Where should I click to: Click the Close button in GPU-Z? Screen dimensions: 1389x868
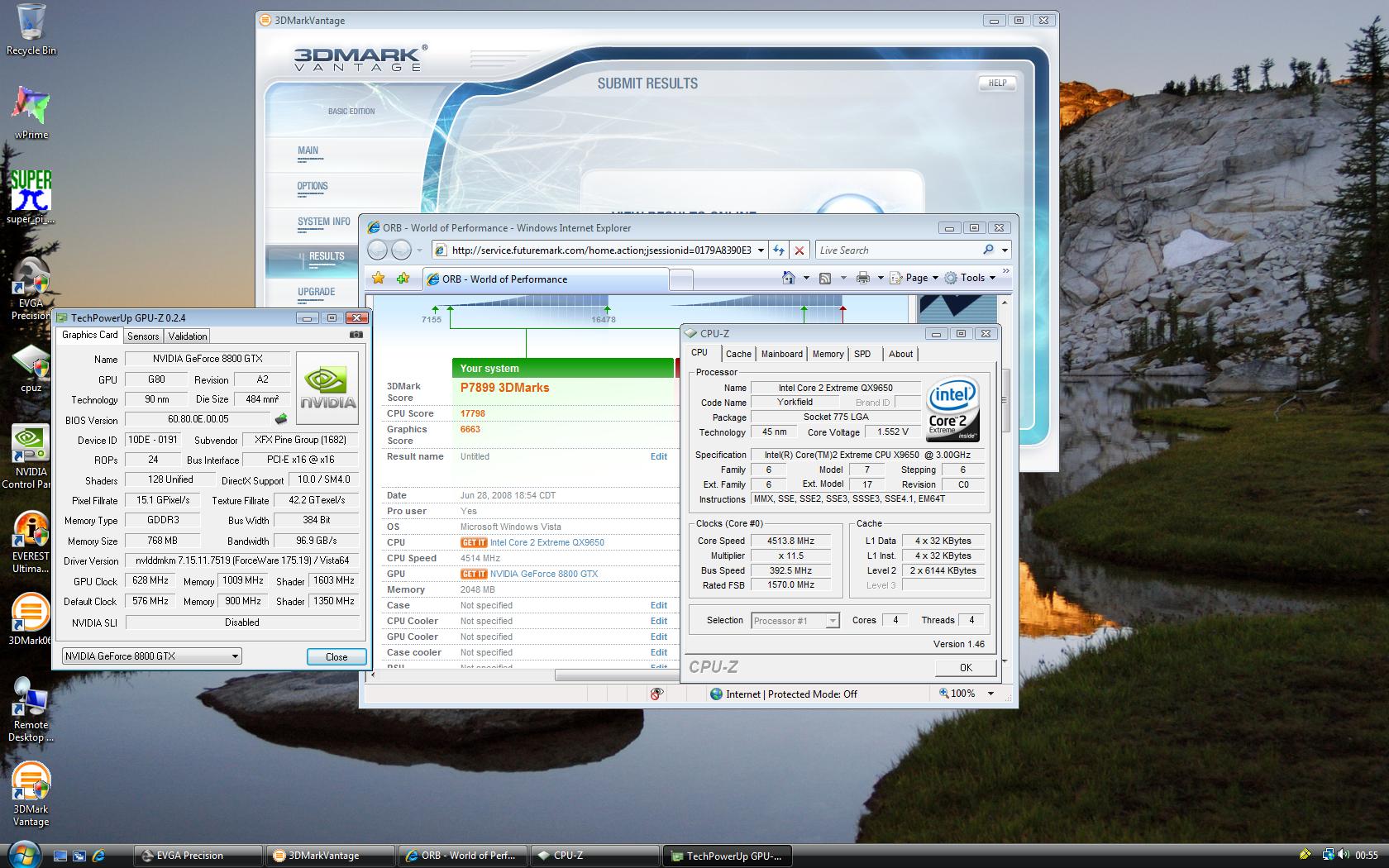pos(337,656)
